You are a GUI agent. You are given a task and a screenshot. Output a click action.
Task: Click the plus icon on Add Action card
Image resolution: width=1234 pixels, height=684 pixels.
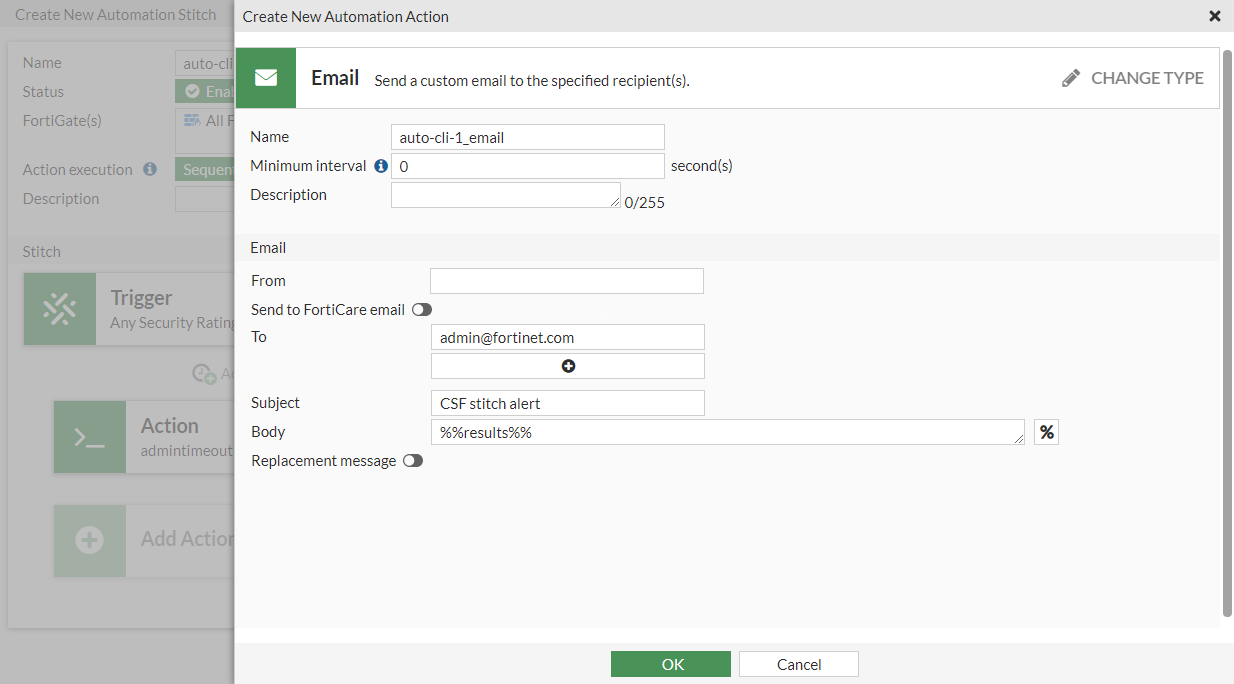point(89,540)
